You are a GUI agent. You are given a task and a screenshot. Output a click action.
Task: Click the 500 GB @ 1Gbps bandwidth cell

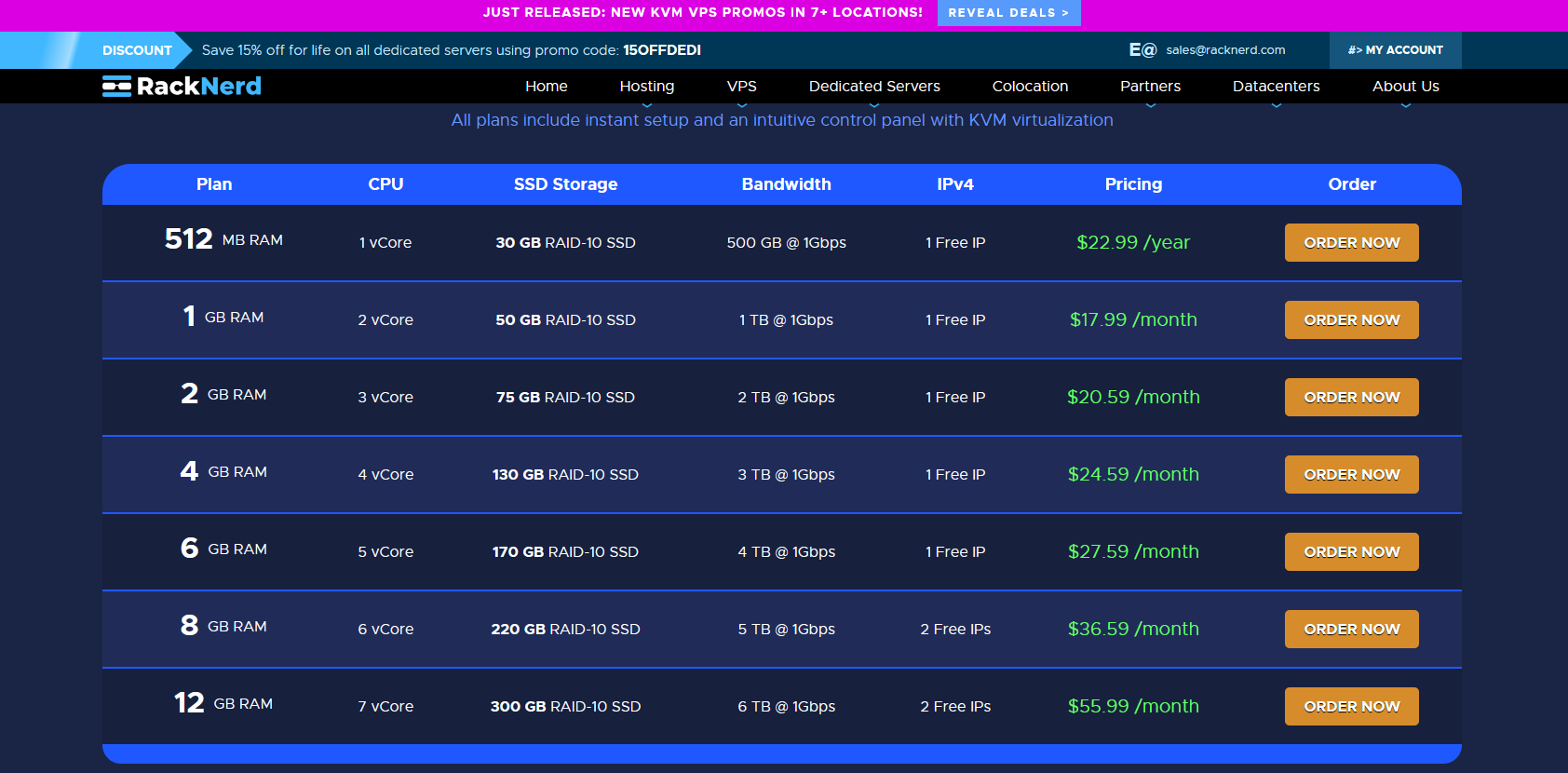pos(787,243)
